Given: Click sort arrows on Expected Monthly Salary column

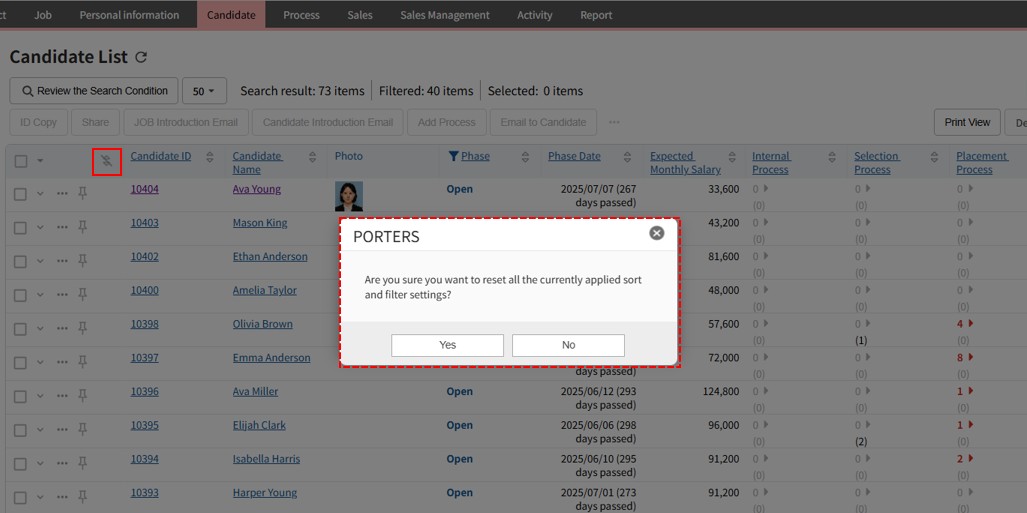Looking at the screenshot, I should (x=732, y=157).
